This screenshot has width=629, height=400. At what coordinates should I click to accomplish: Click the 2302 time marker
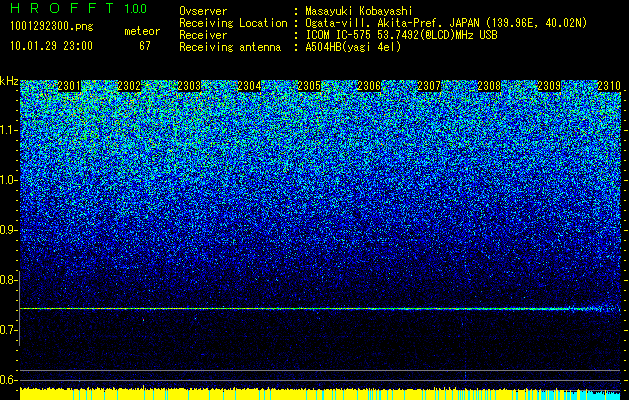[x=129, y=86]
